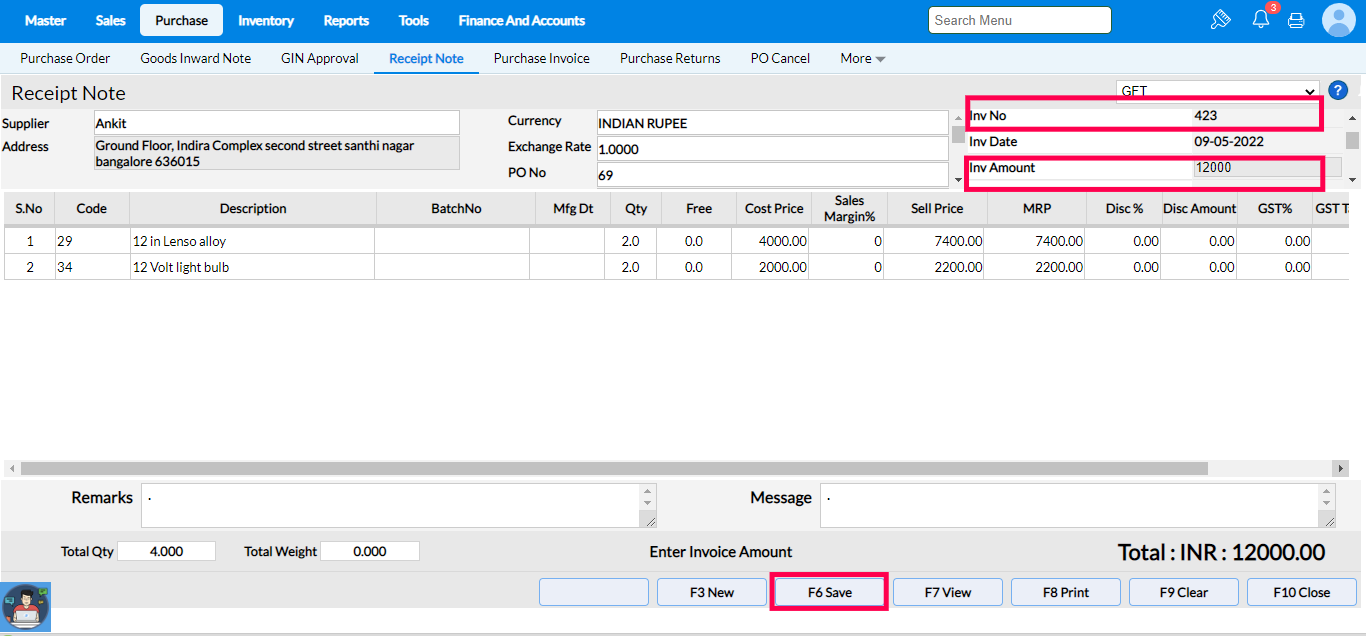Click the Inv No input field

pyautogui.click(x=1255, y=116)
